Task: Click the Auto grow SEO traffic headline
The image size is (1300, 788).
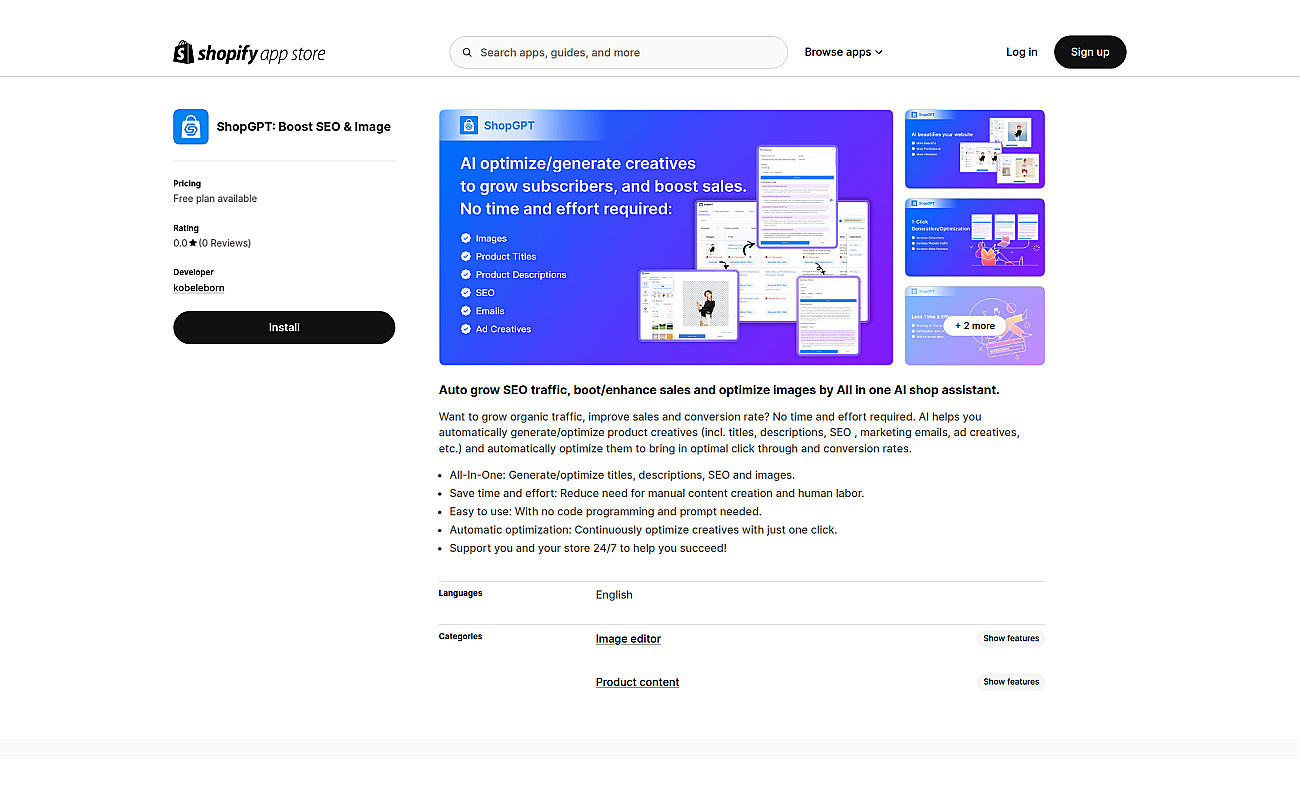Action: pyautogui.click(x=719, y=390)
